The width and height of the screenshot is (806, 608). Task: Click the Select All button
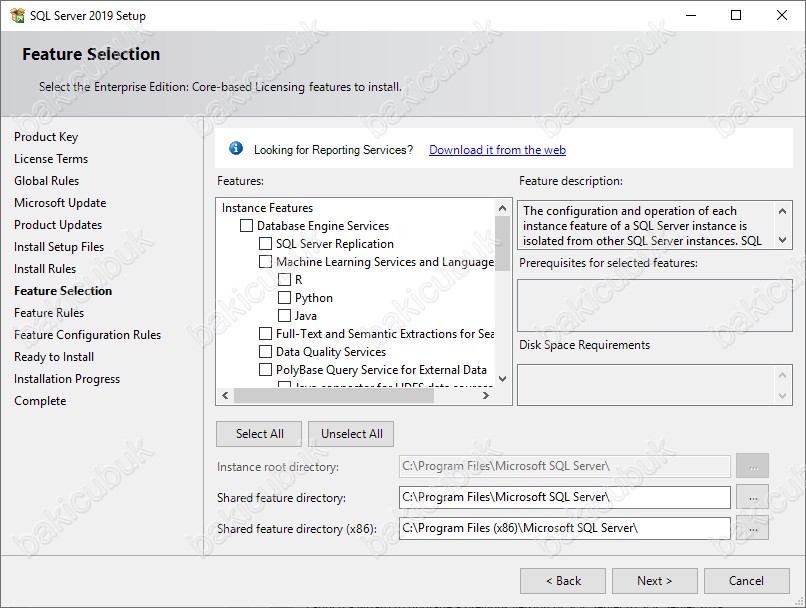[259, 434]
